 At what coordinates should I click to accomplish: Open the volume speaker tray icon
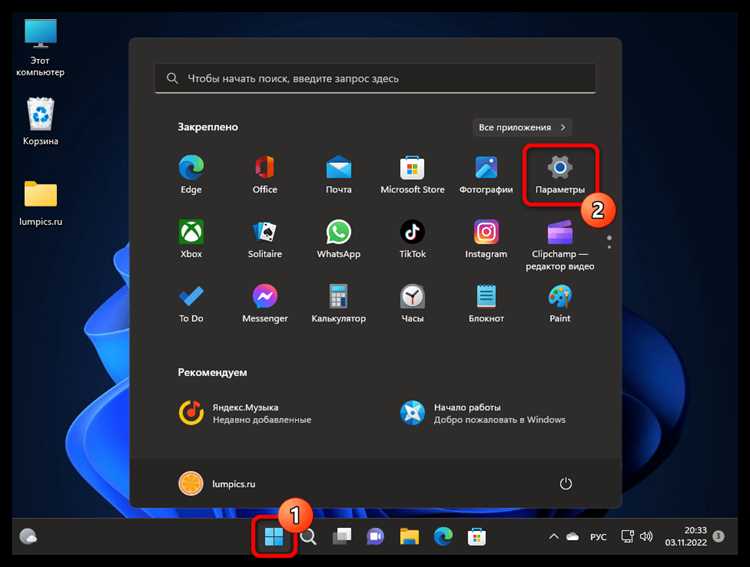pos(646,536)
